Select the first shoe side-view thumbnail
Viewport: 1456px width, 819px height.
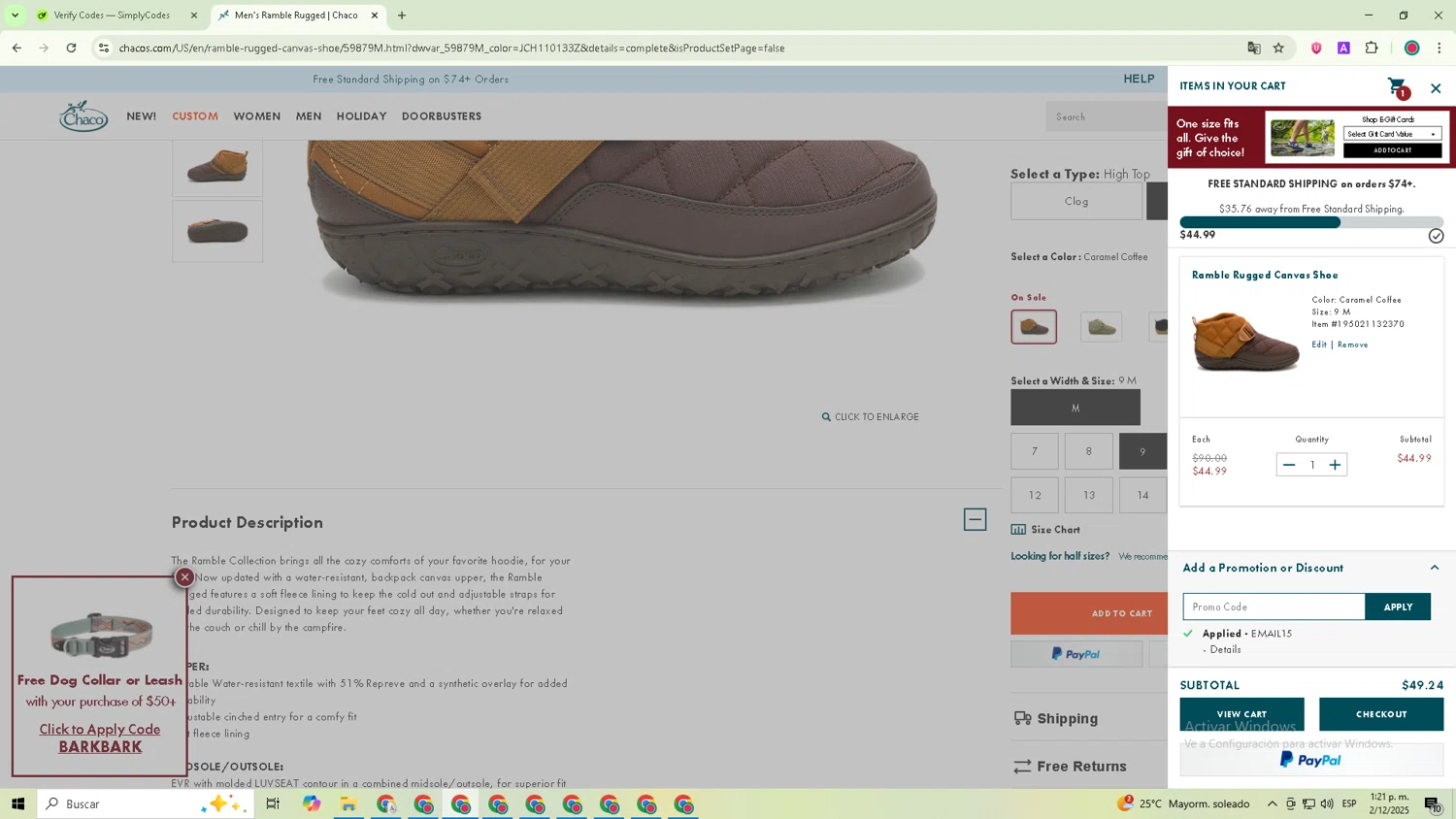(217, 166)
